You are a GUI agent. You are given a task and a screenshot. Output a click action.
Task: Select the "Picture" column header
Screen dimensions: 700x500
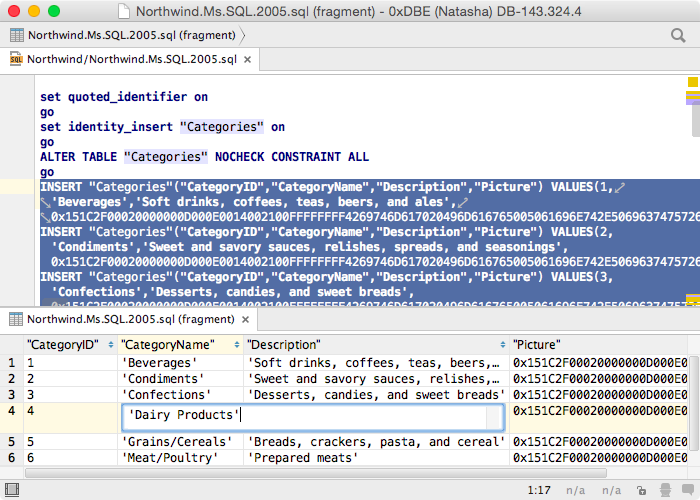click(x=598, y=345)
